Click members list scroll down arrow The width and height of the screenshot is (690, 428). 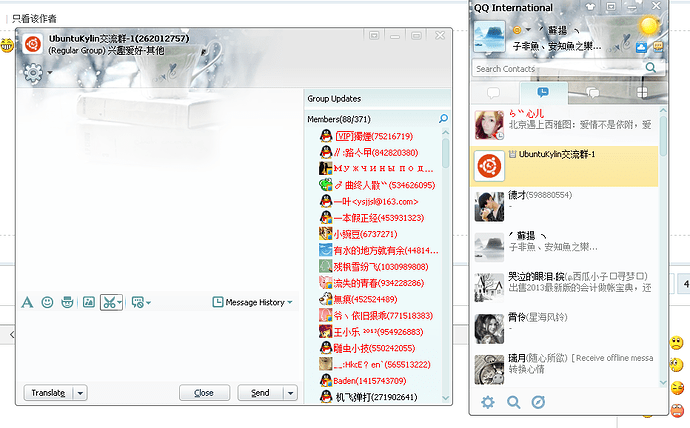(445, 398)
